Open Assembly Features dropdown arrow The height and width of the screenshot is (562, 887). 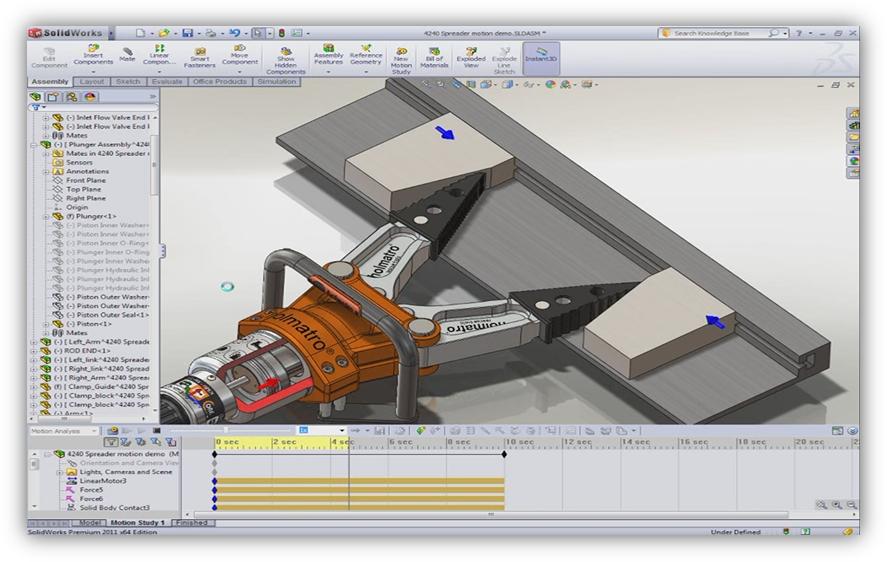pyautogui.click(x=328, y=71)
